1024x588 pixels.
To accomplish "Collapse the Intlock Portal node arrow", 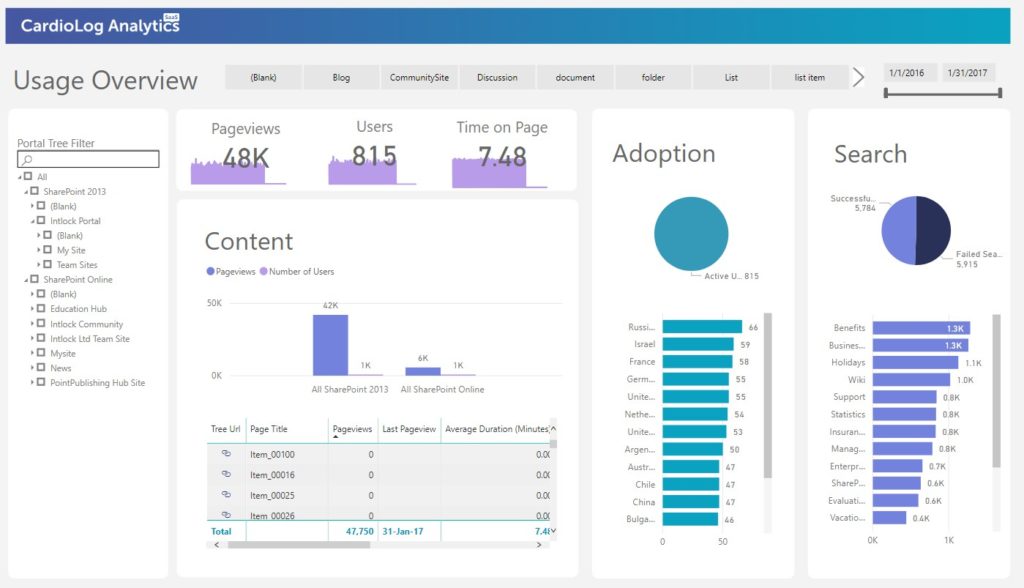I will click(33, 221).
